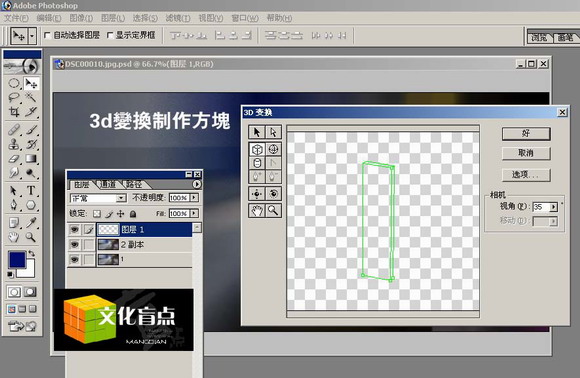Open 选项... button
This screenshot has width=580, height=378.
point(526,175)
